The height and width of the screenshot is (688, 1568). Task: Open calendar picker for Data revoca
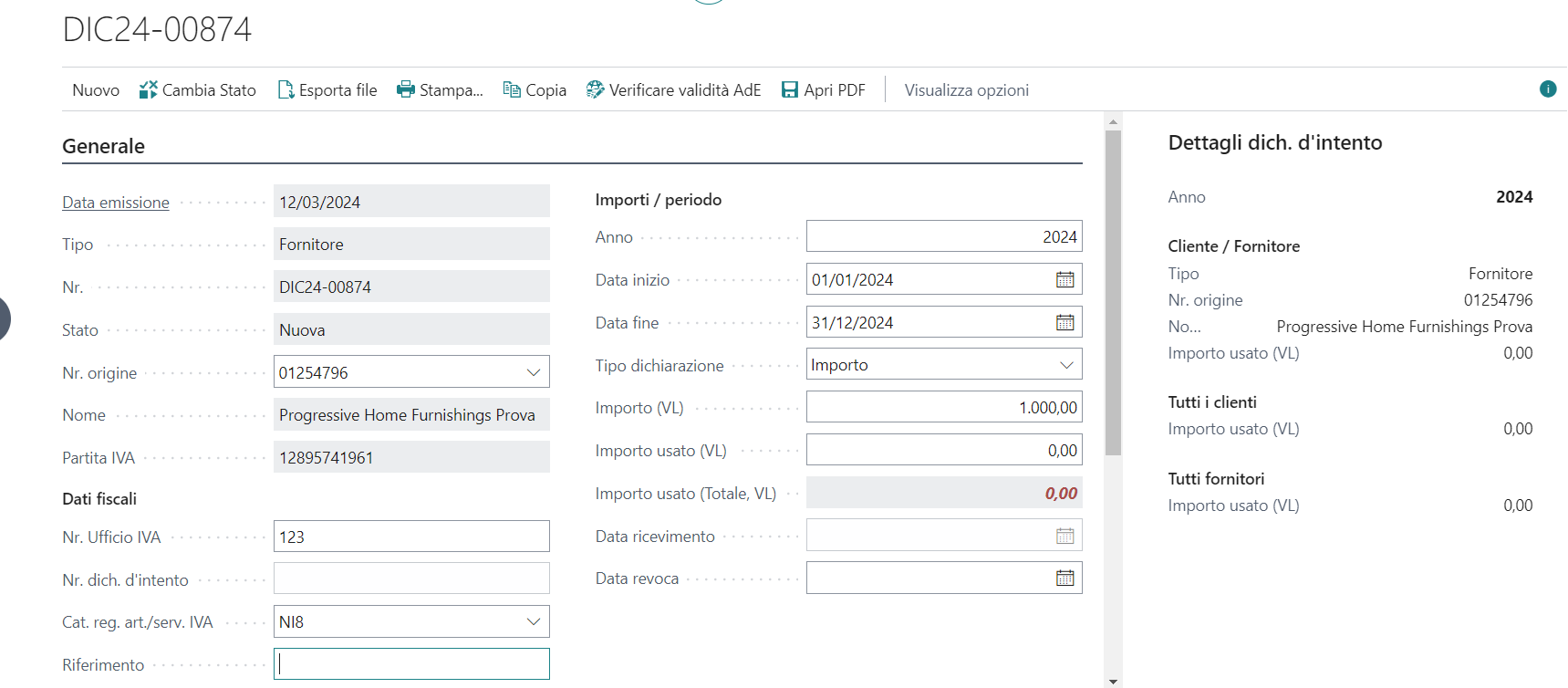pyautogui.click(x=1064, y=579)
